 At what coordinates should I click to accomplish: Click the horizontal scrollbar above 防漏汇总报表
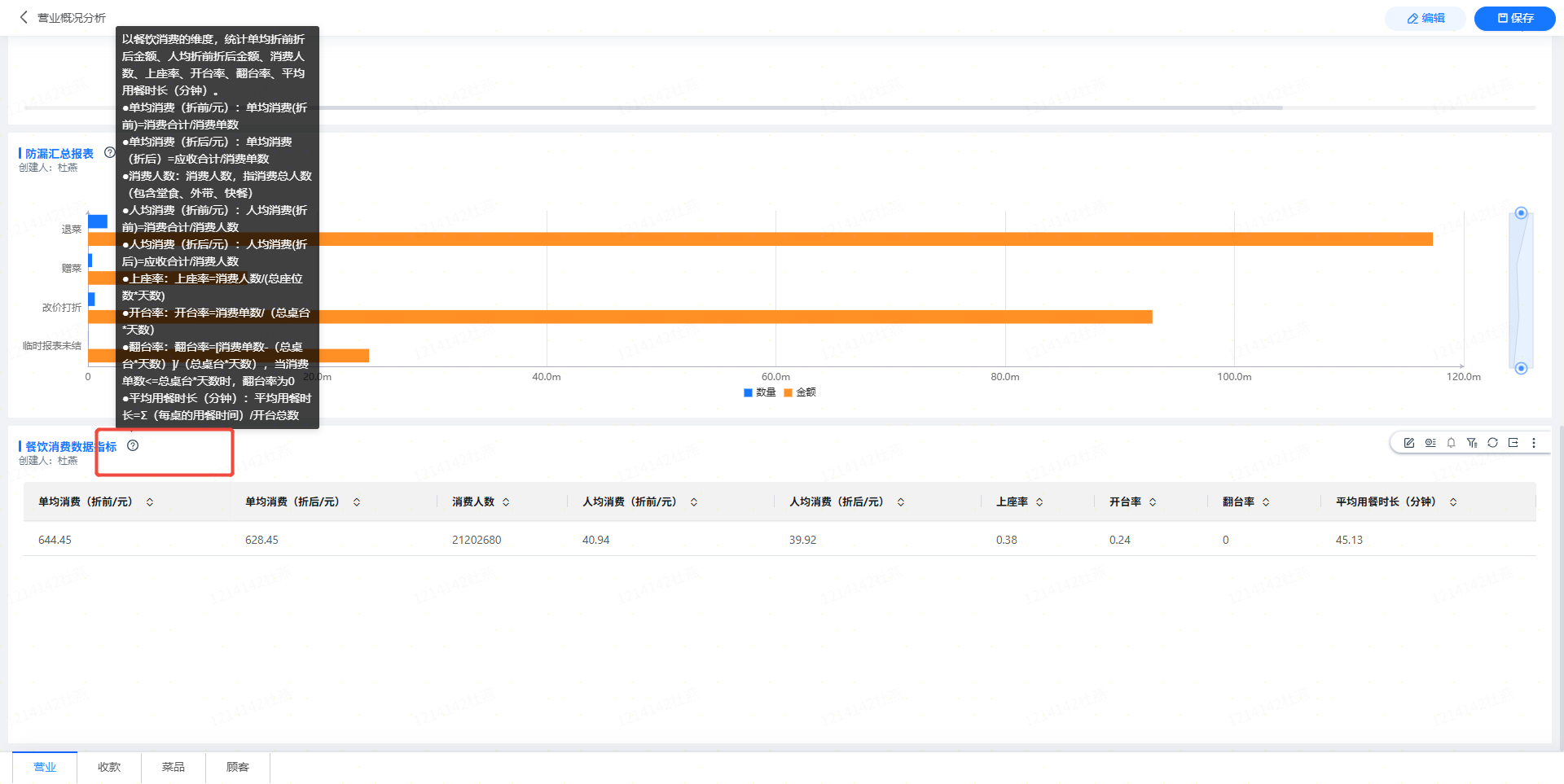[x=653, y=107]
